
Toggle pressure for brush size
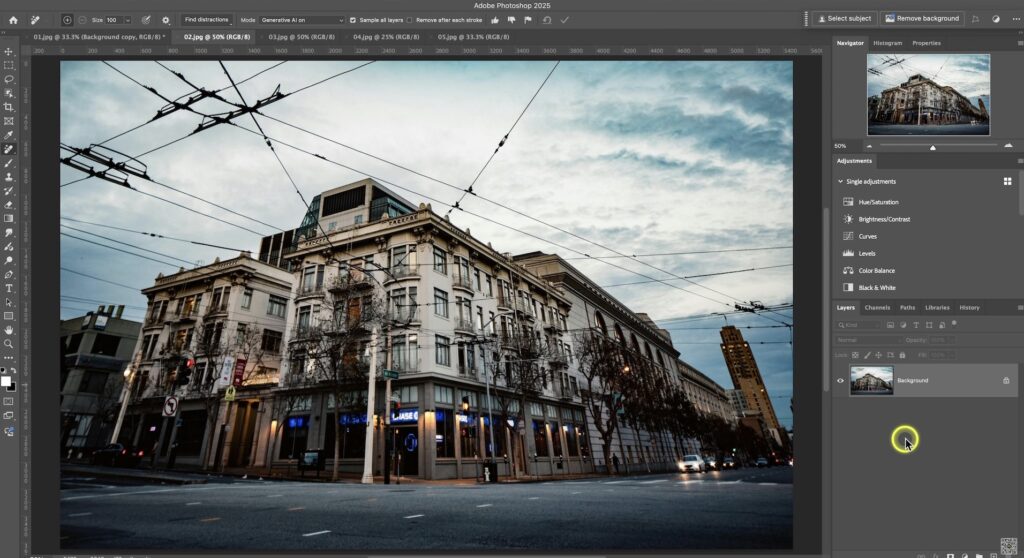146,20
